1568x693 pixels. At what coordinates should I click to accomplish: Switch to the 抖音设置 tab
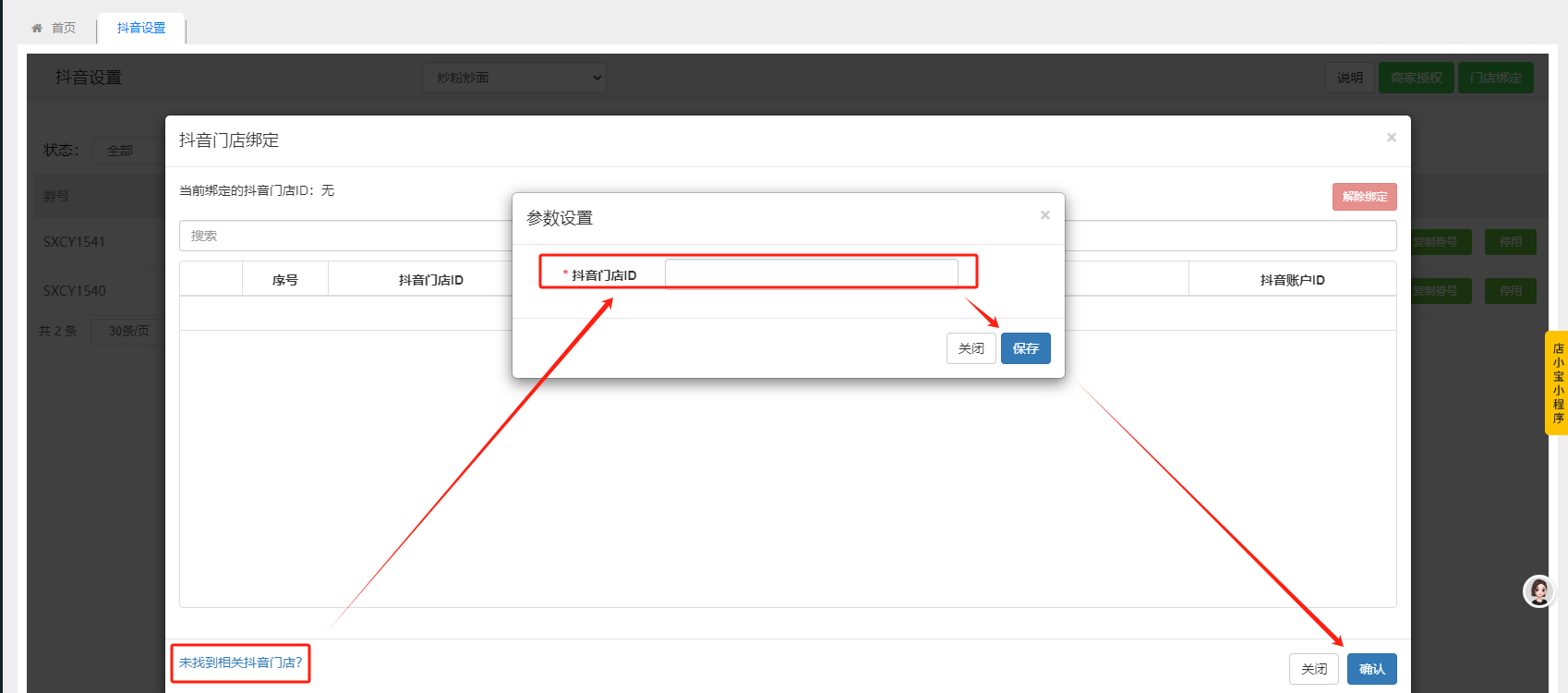pos(141,29)
